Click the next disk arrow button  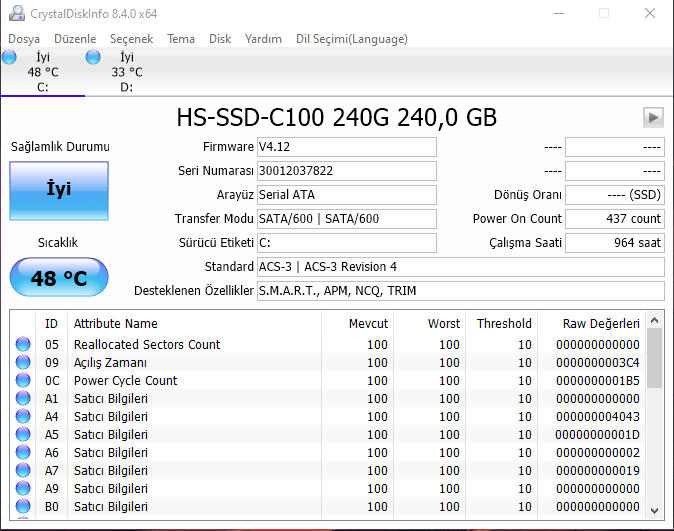pyautogui.click(x=653, y=118)
